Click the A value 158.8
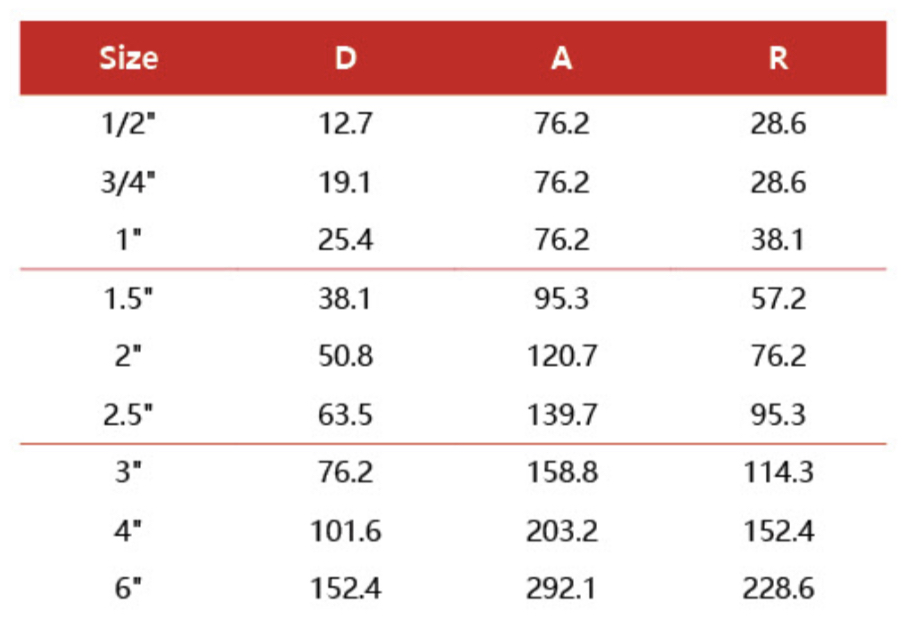The image size is (906, 634). point(562,472)
